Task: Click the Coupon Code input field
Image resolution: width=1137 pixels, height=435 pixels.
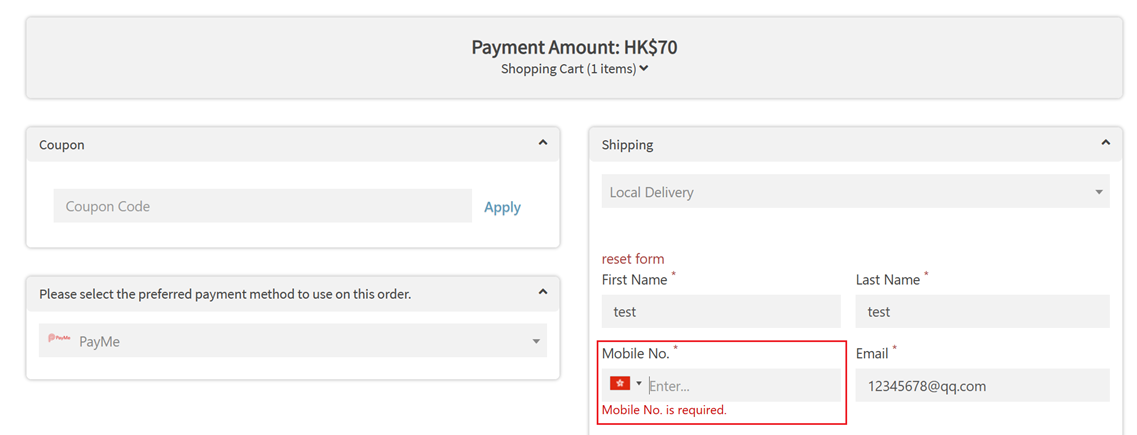Action: [x=262, y=206]
